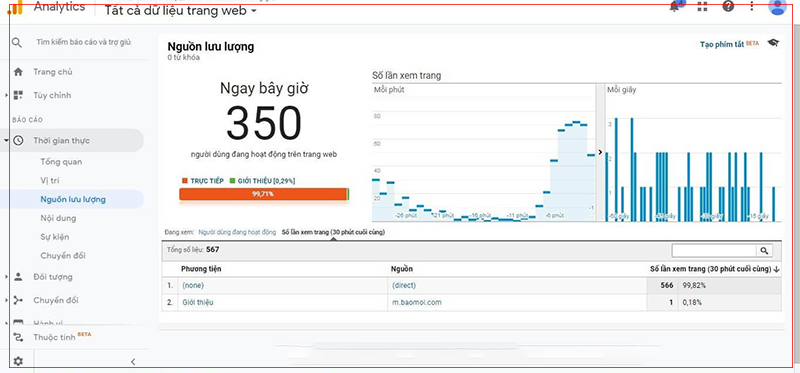800x373 pixels.
Task: Go to Trang chủ
Action: 53,72
